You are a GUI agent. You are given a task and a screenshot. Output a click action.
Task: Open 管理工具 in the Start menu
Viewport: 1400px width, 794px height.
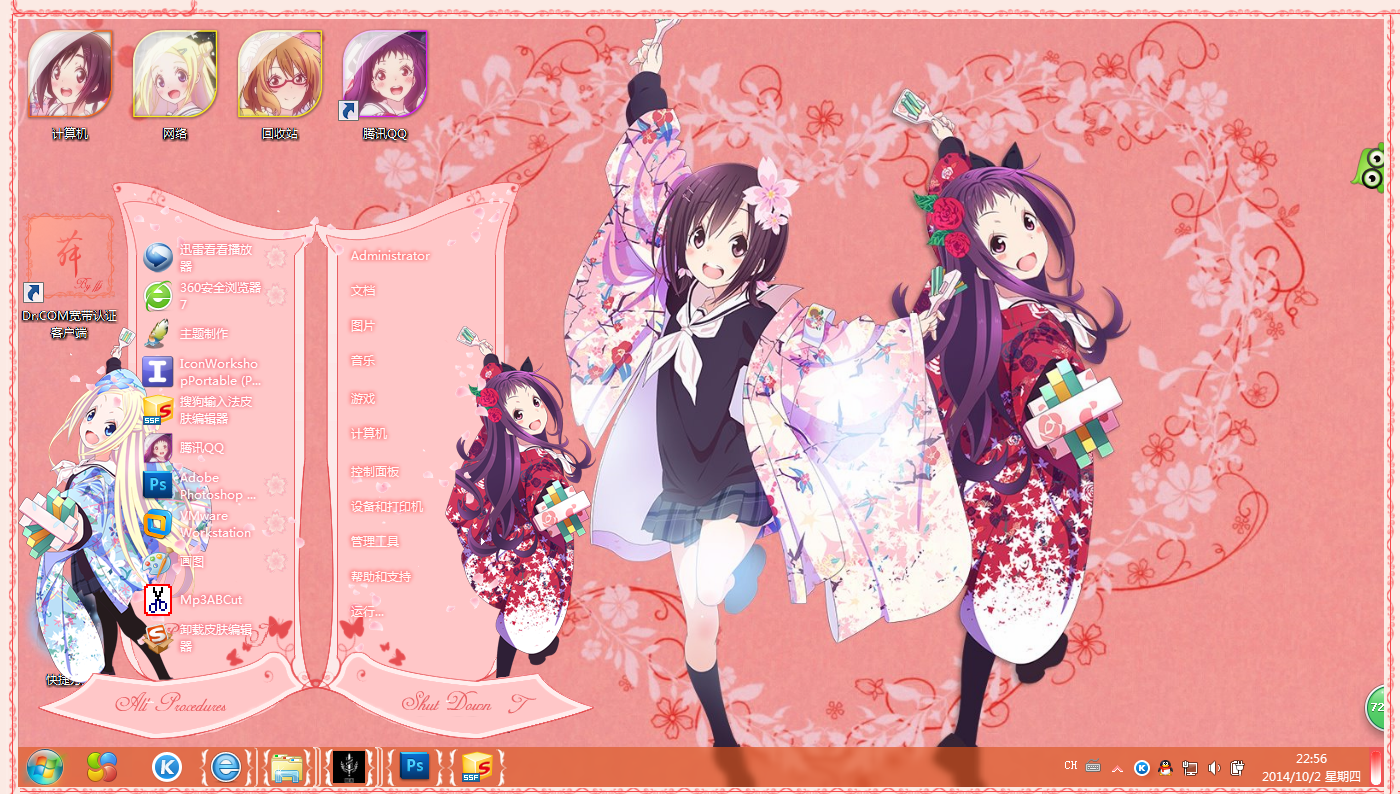click(375, 542)
